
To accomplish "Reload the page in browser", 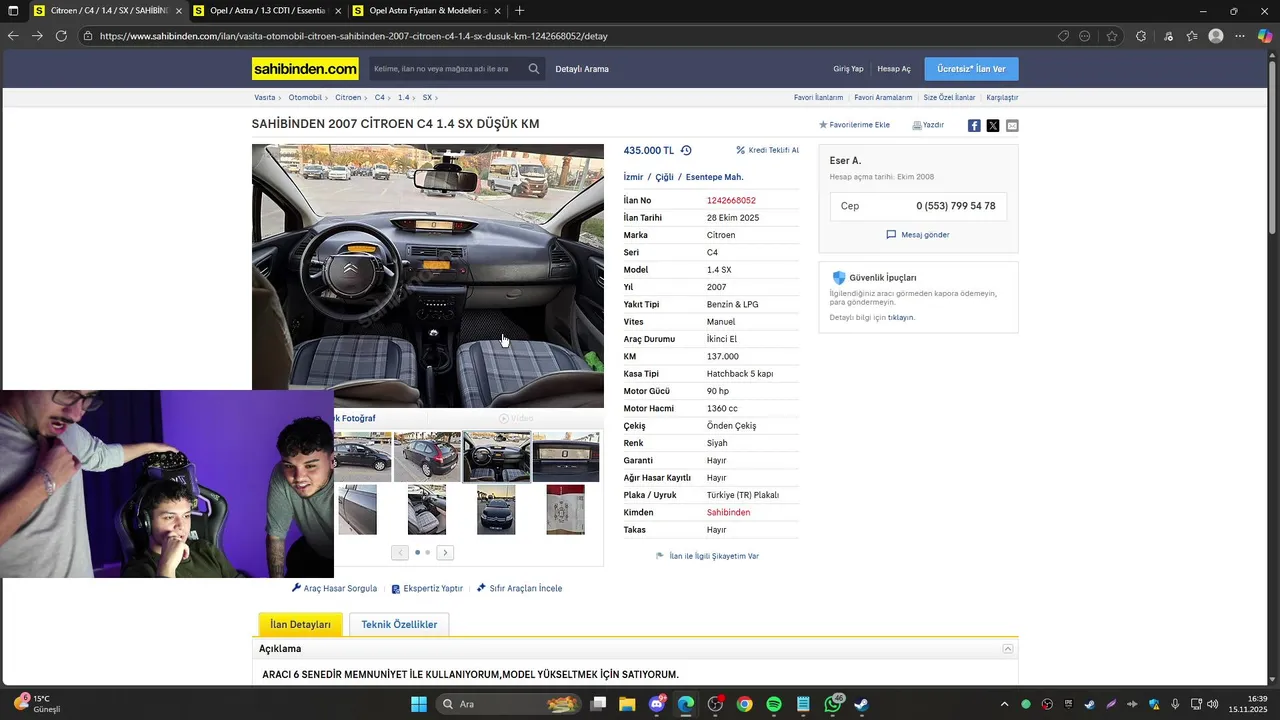I will pyautogui.click(x=61, y=36).
